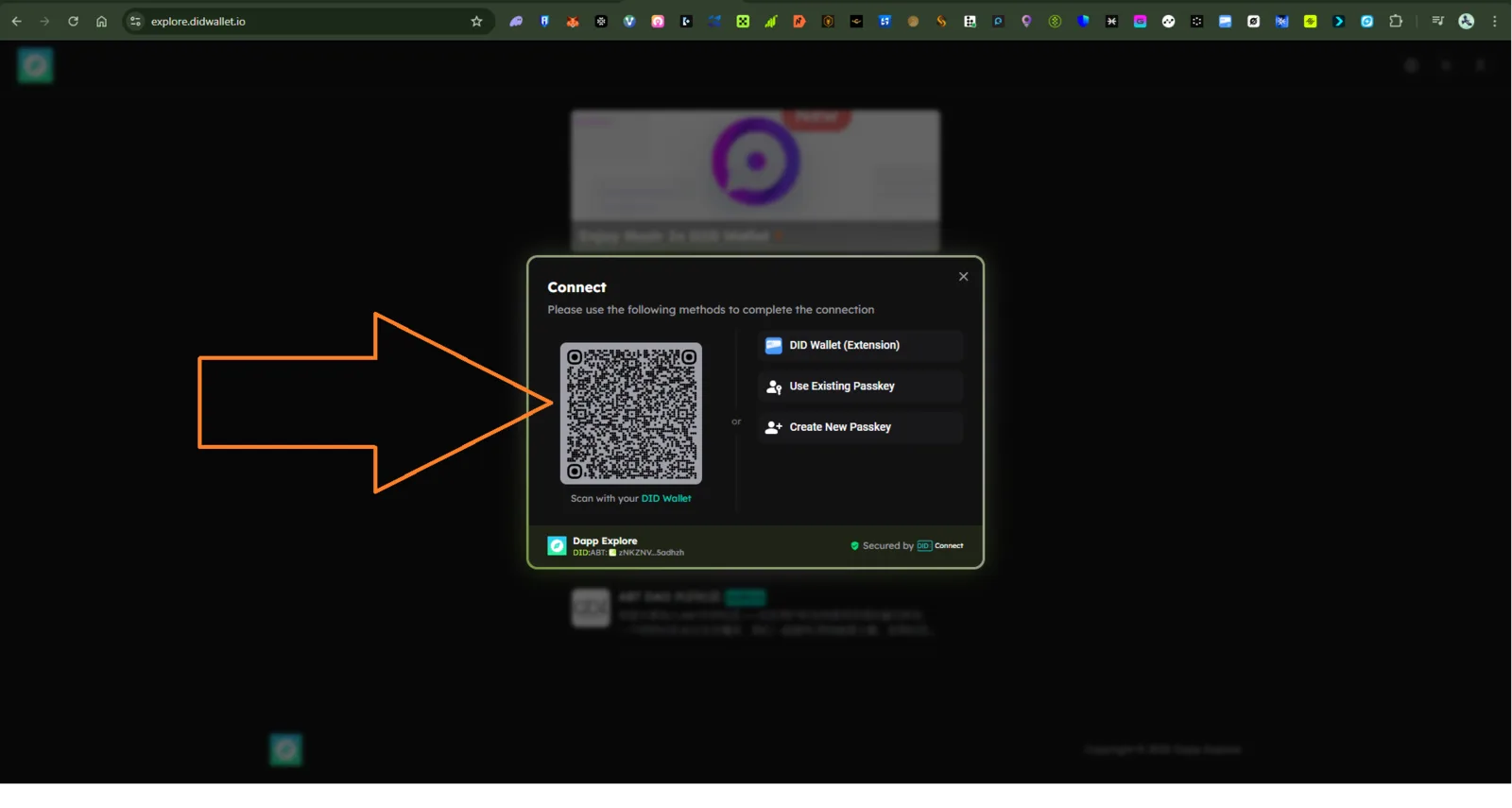
Task: Open the green rising bars extension
Action: click(771, 22)
